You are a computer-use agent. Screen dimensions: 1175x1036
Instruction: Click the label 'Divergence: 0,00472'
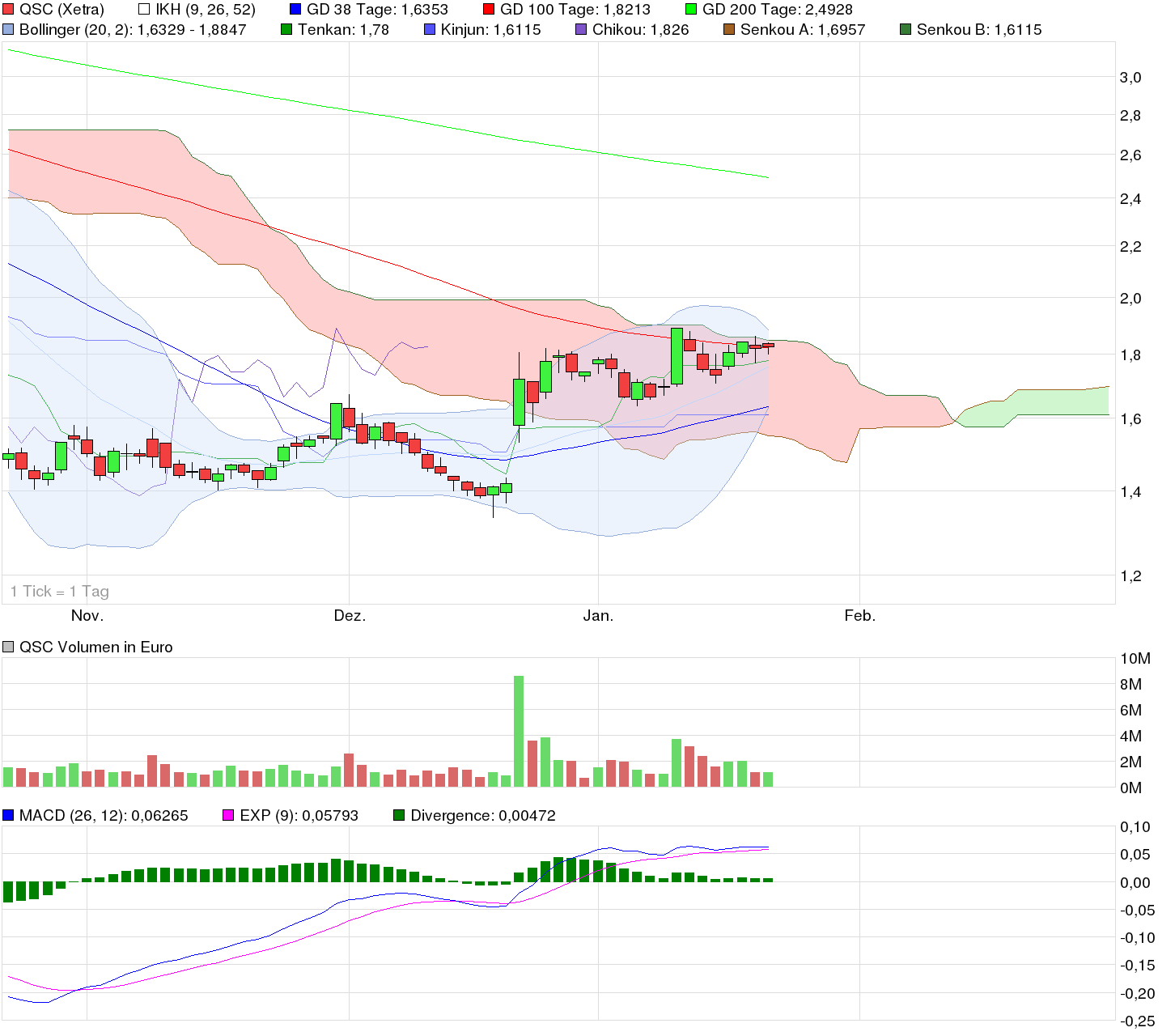point(483,815)
